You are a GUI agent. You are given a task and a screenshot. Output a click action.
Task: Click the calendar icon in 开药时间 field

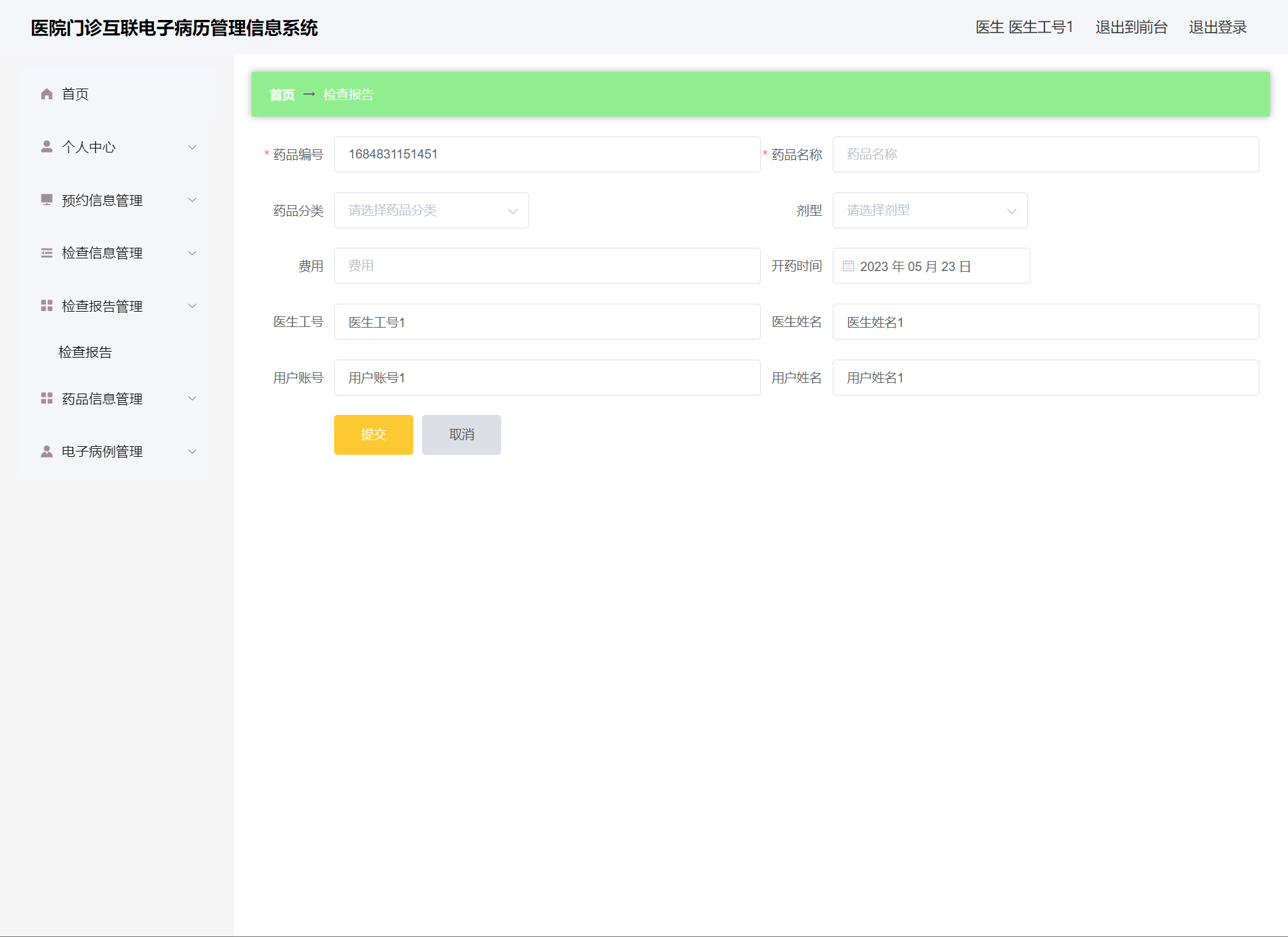849,266
